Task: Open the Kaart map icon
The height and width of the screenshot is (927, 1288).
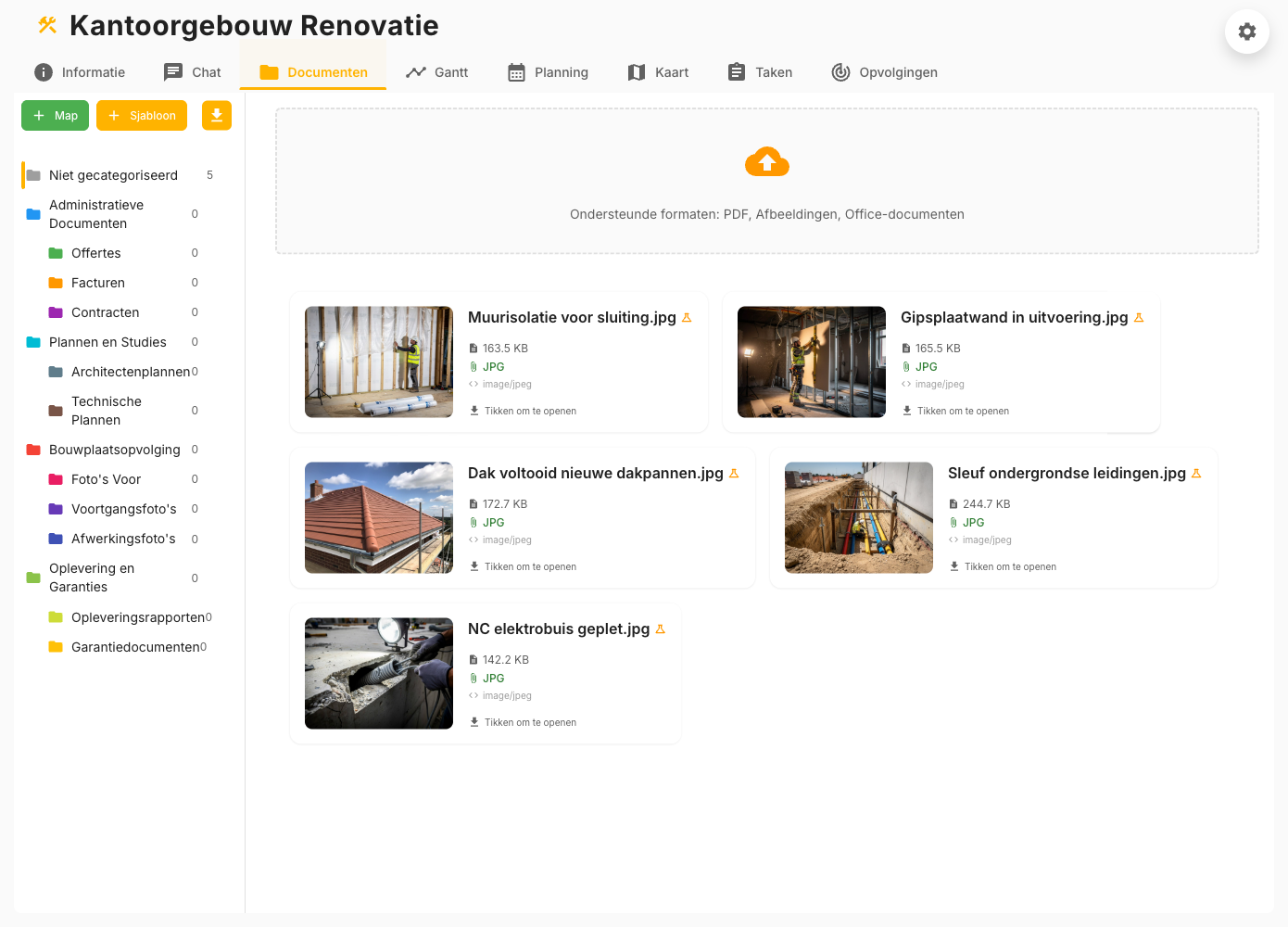Action: 636,71
